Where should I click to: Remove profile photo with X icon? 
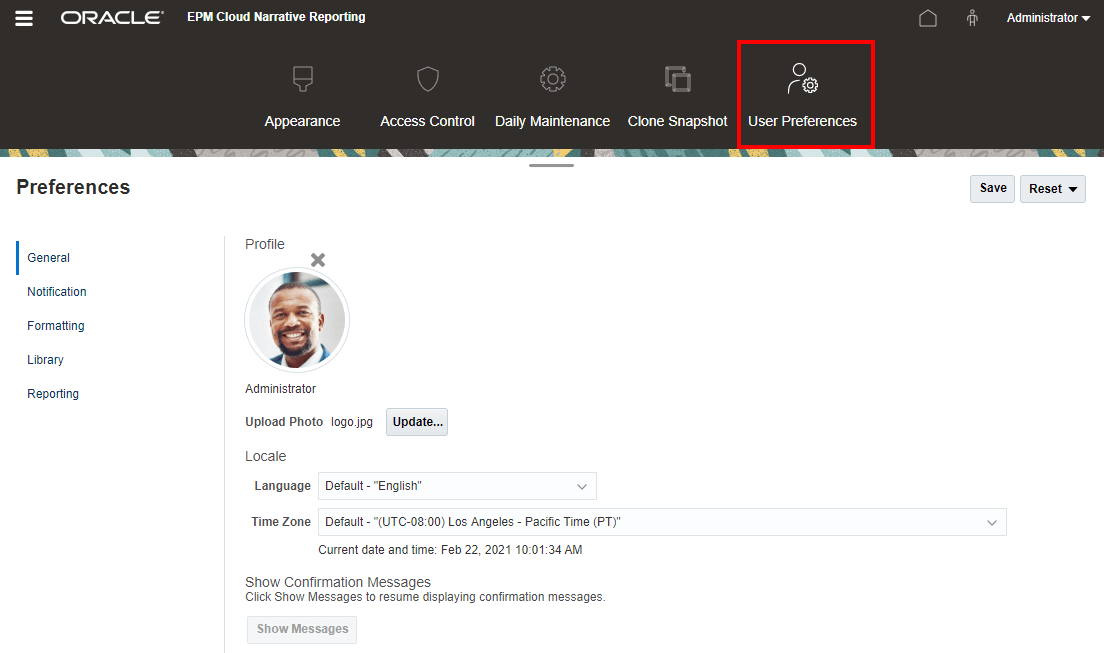click(318, 260)
